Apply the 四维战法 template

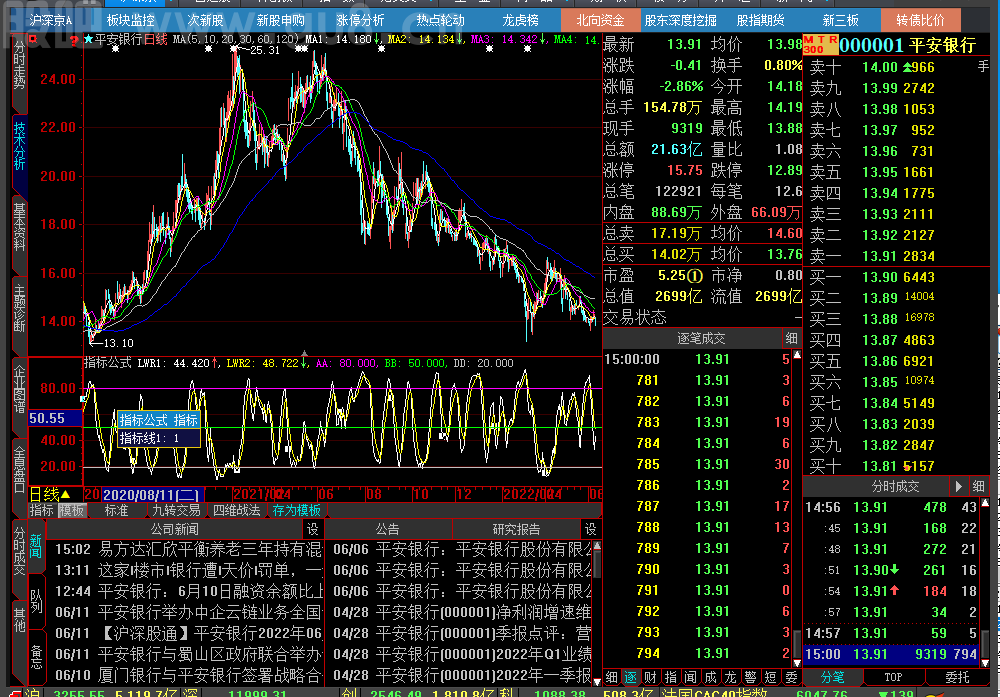point(236,511)
